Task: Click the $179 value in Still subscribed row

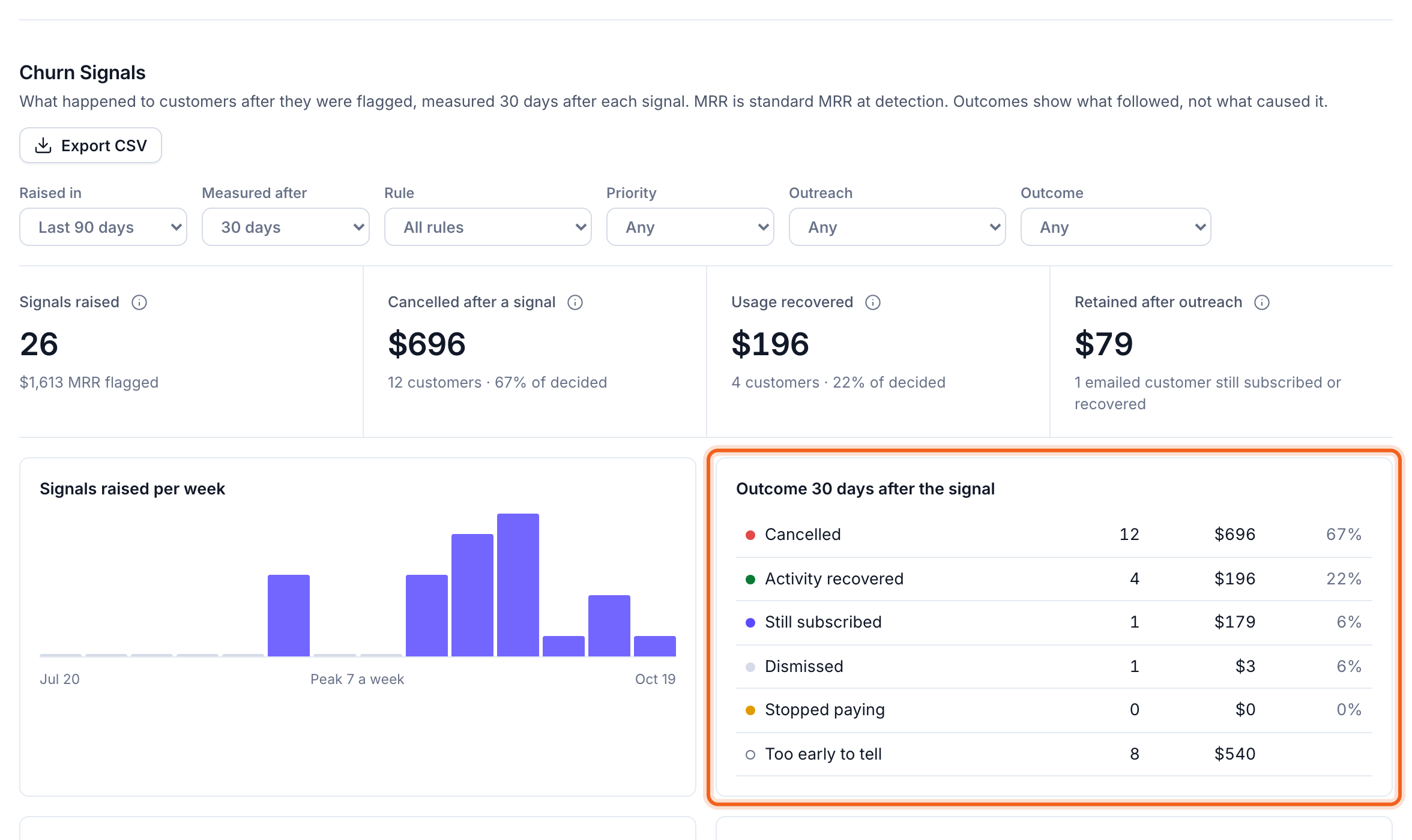Action: click(x=1235, y=622)
